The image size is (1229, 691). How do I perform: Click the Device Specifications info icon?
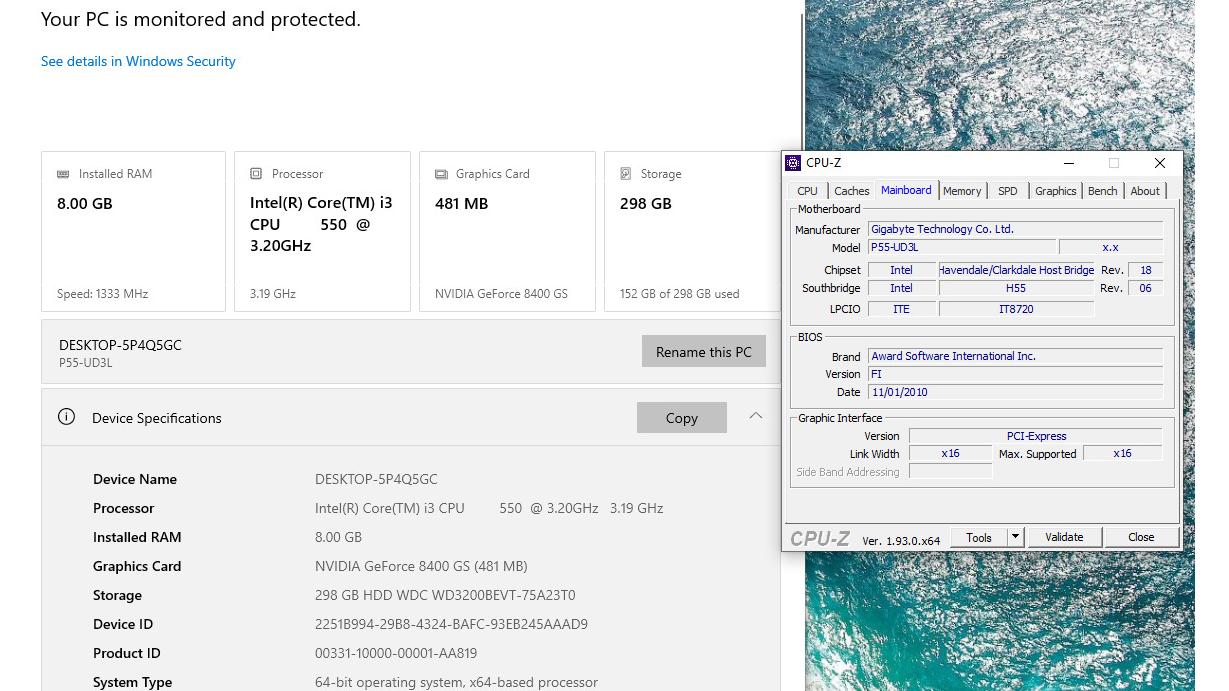tap(66, 417)
